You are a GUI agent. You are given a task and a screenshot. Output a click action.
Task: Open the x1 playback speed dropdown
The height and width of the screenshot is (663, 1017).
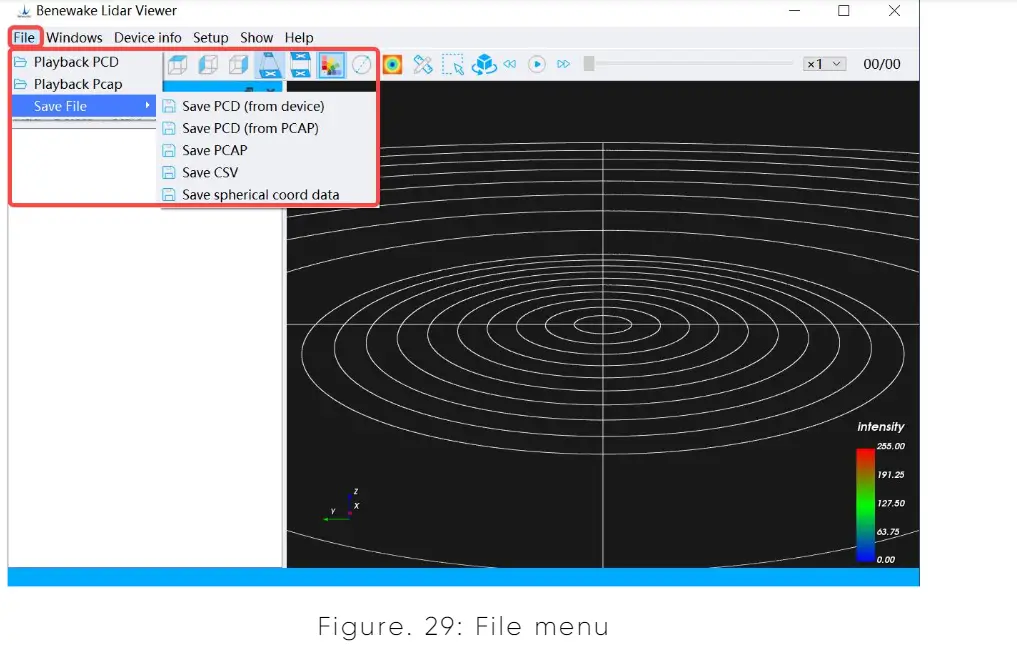click(x=824, y=64)
